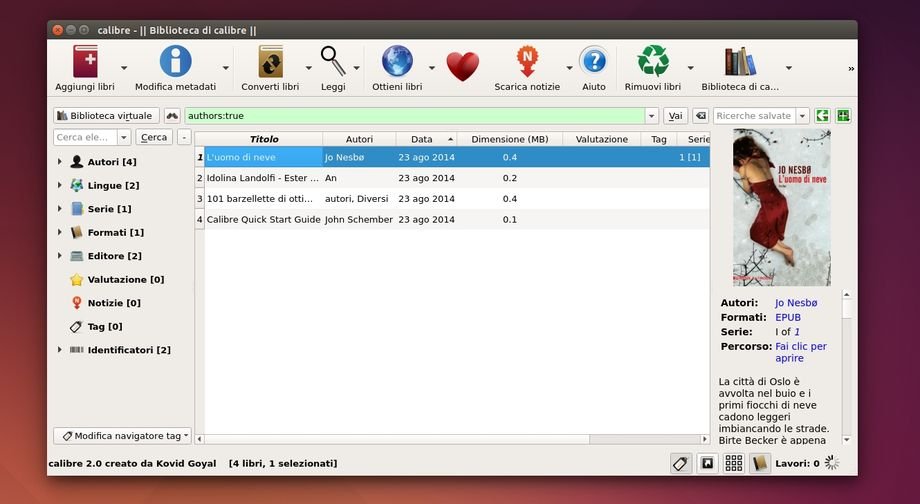
Task: Toggle the book details panel button
Action: pos(760,463)
